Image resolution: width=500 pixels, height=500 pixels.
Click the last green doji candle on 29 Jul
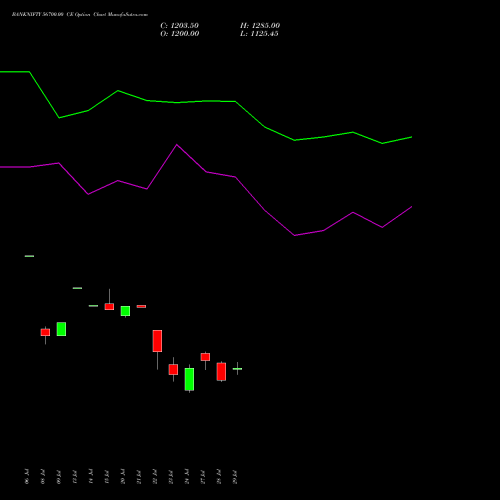(237, 369)
